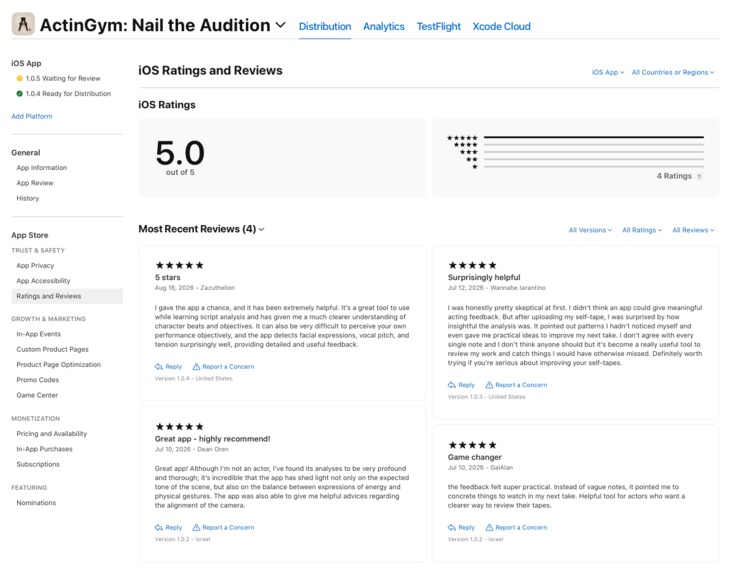Click the green status icon for 1.0.4
This screenshot has height=573, width=734.
coord(19,94)
